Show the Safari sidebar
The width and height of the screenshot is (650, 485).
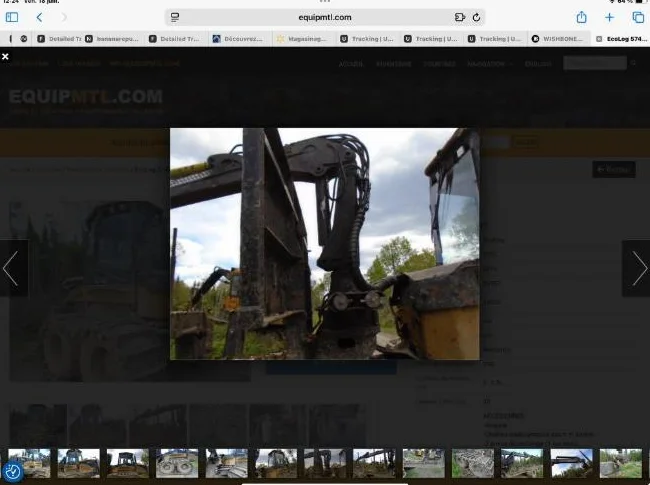coord(12,17)
